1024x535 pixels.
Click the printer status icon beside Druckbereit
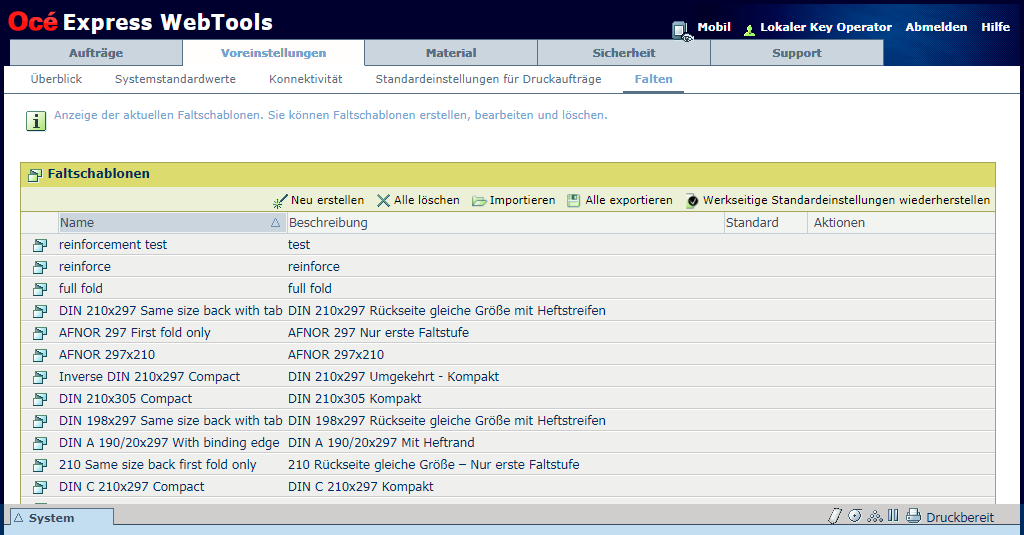[x=913, y=517]
